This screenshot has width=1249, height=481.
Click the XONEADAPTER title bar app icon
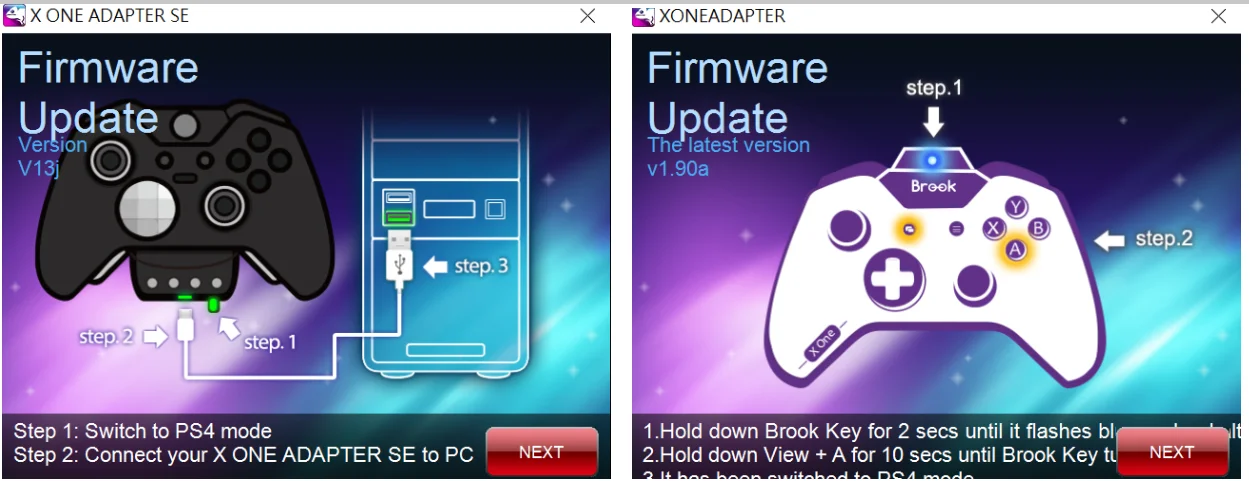pyautogui.click(x=643, y=15)
